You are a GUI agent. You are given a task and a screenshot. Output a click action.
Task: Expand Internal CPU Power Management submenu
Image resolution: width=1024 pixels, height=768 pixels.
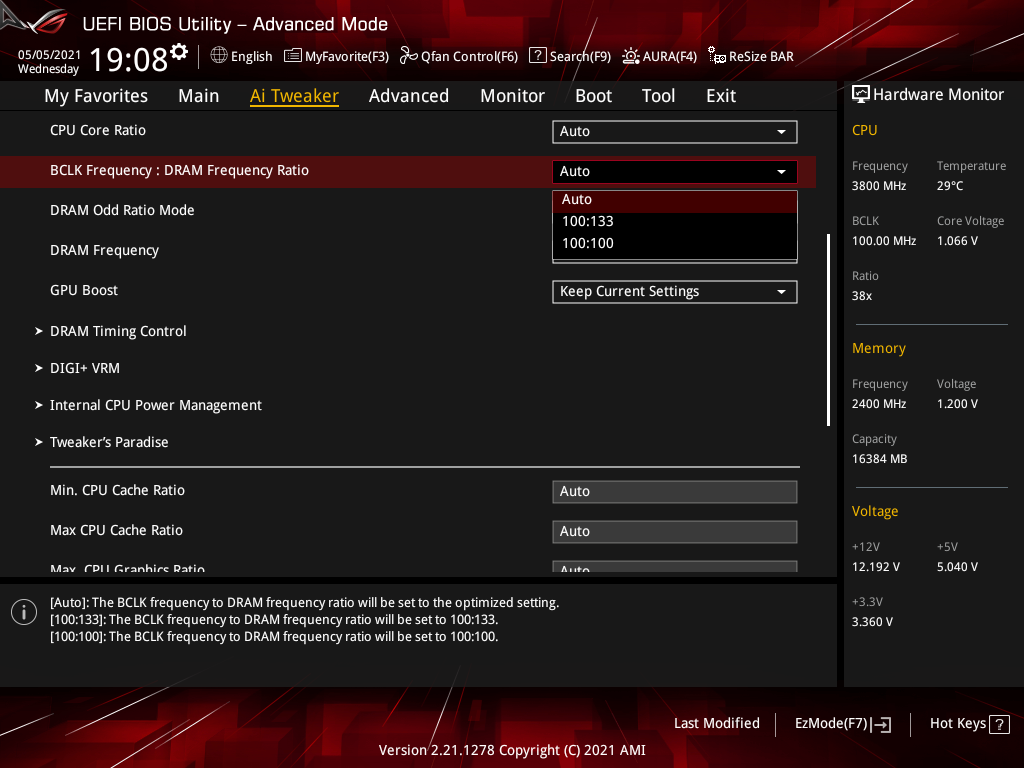coord(155,406)
